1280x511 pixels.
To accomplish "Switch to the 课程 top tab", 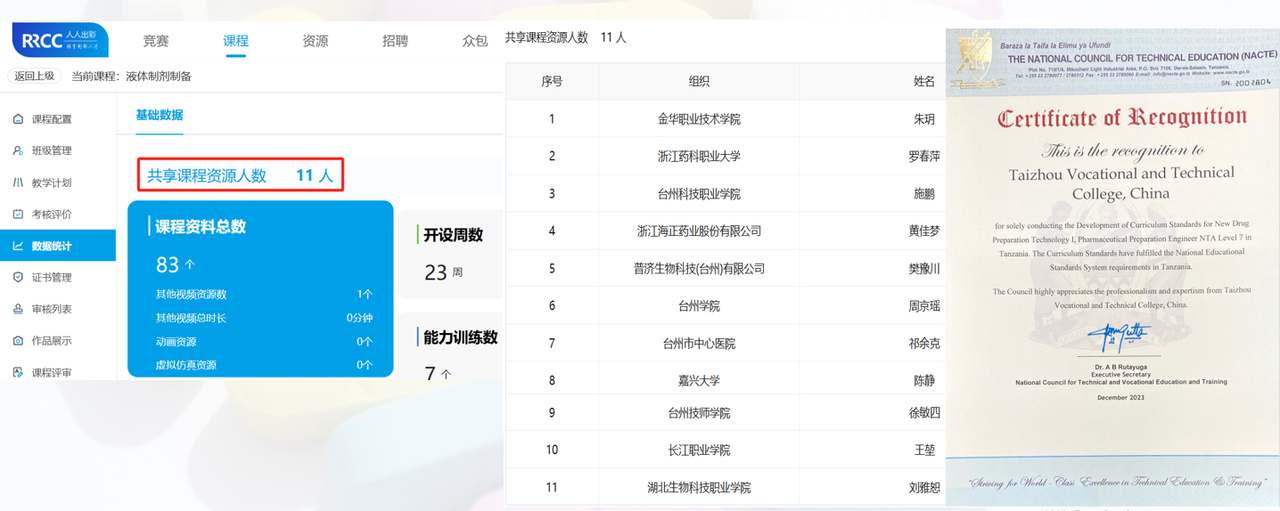I will (236, 41).
